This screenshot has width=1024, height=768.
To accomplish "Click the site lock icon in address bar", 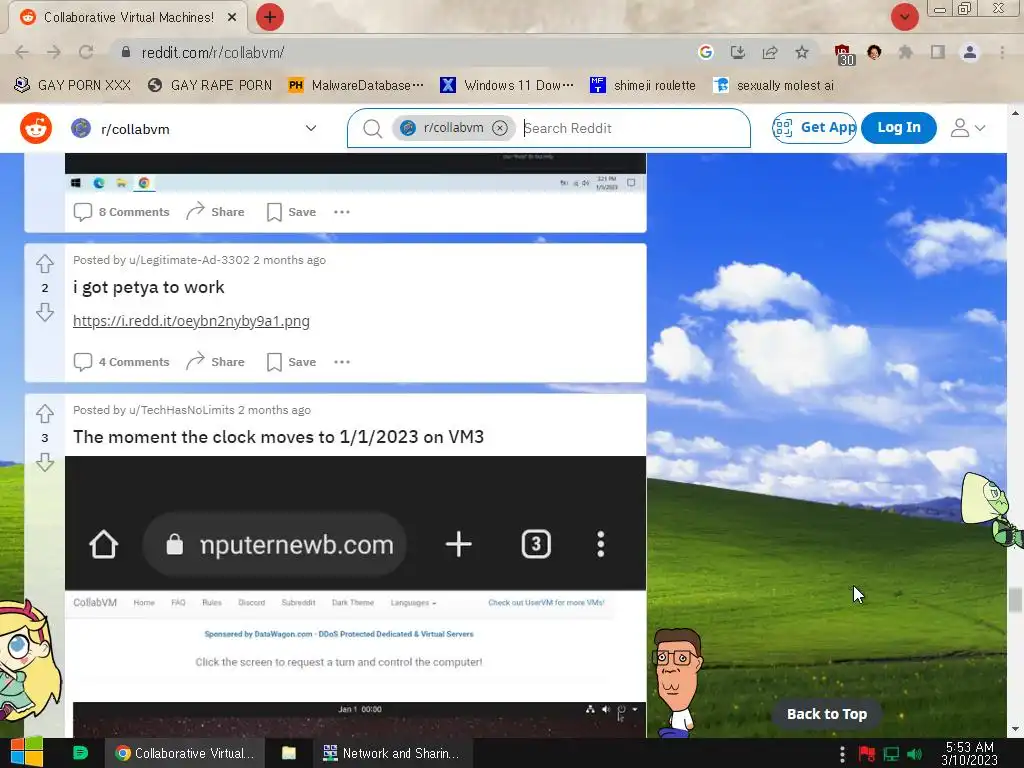I will 126,52.
